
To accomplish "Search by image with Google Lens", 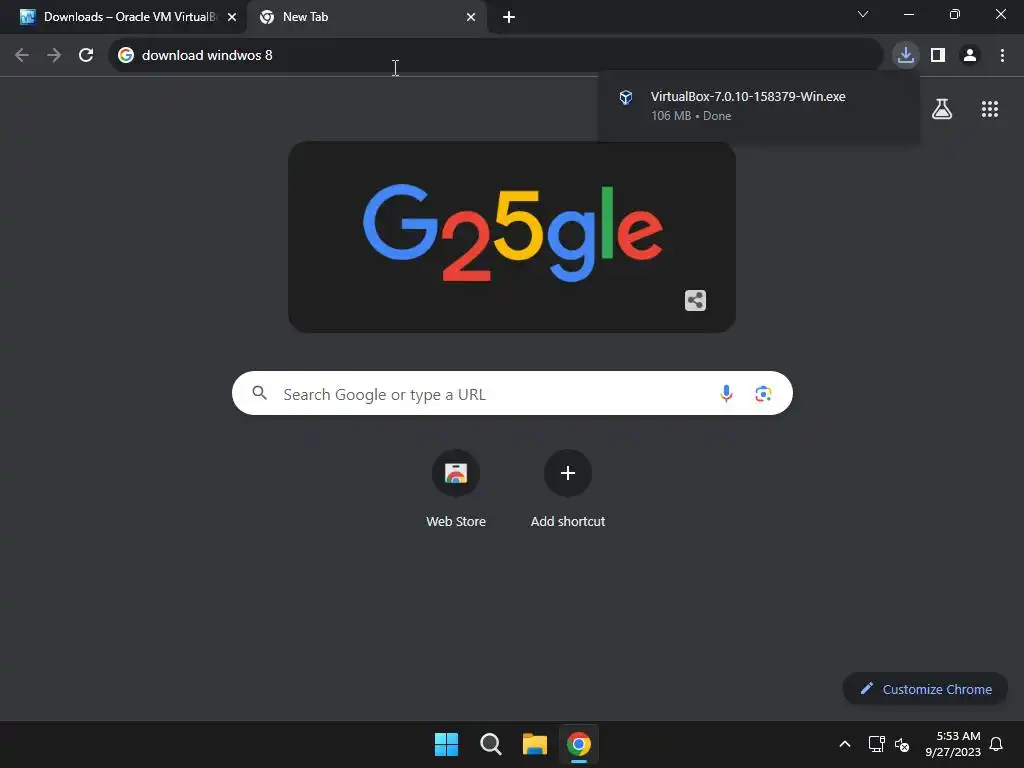I will click(x=763, y=393).
